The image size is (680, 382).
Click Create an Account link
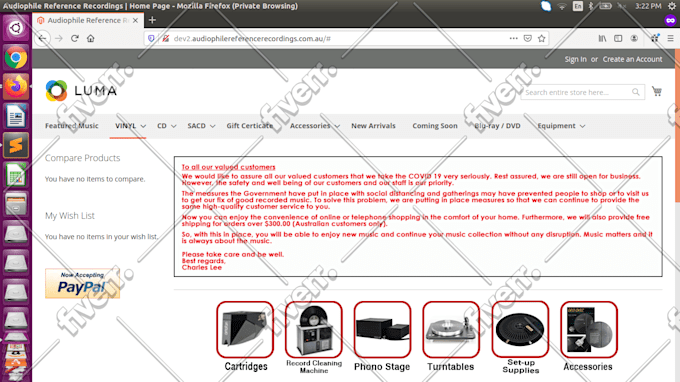tap(632, 59)
